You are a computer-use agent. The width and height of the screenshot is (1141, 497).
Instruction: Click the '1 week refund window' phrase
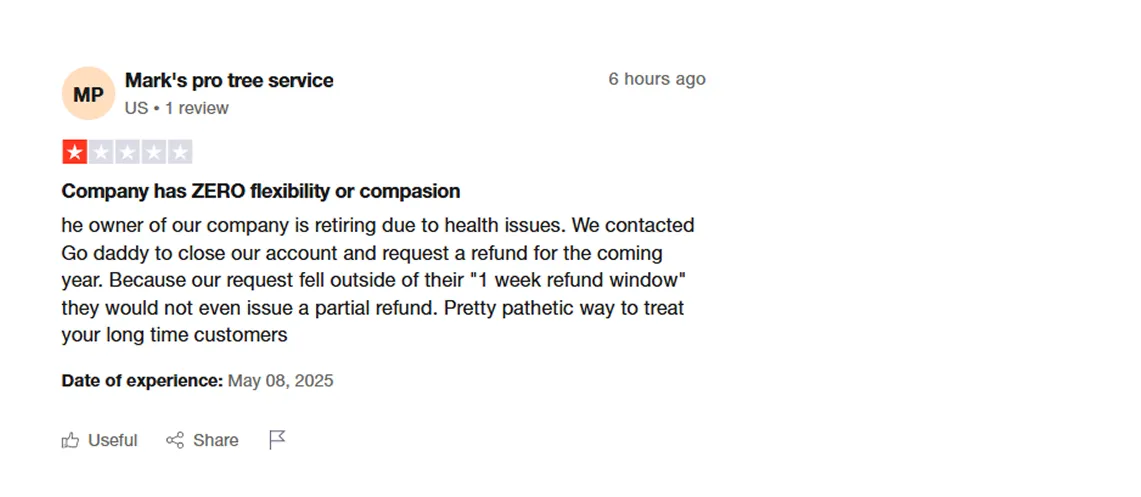pos(575,280)
